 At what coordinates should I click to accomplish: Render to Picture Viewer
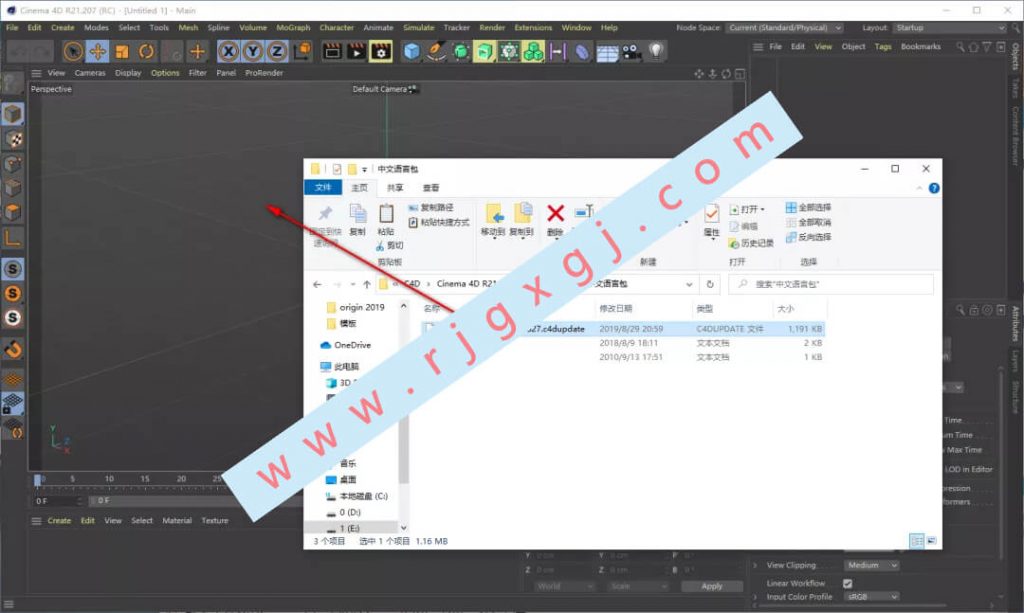pyautogui.click(x=357, y=51)
